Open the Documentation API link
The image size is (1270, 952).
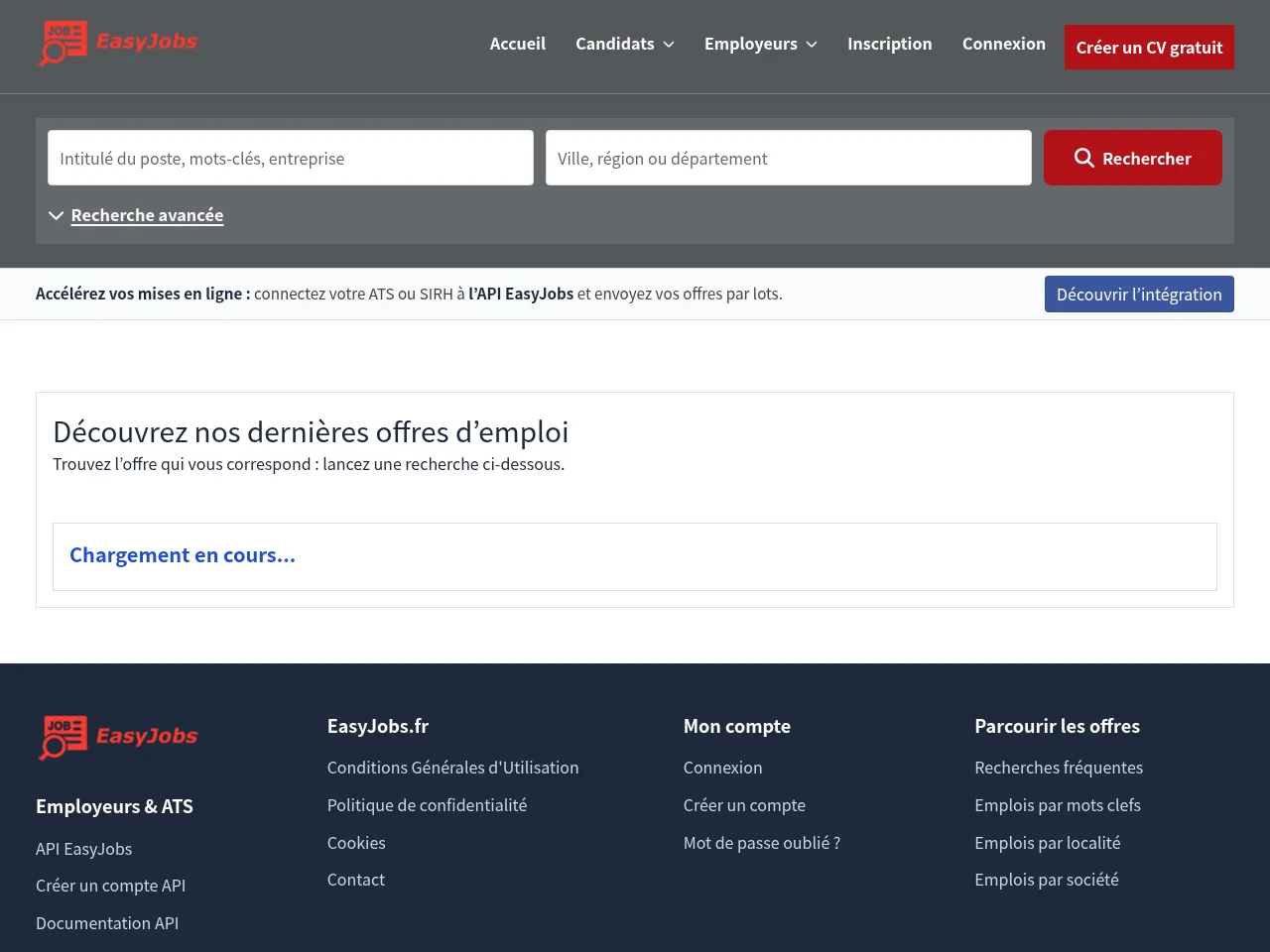click(x=107, y=923)
